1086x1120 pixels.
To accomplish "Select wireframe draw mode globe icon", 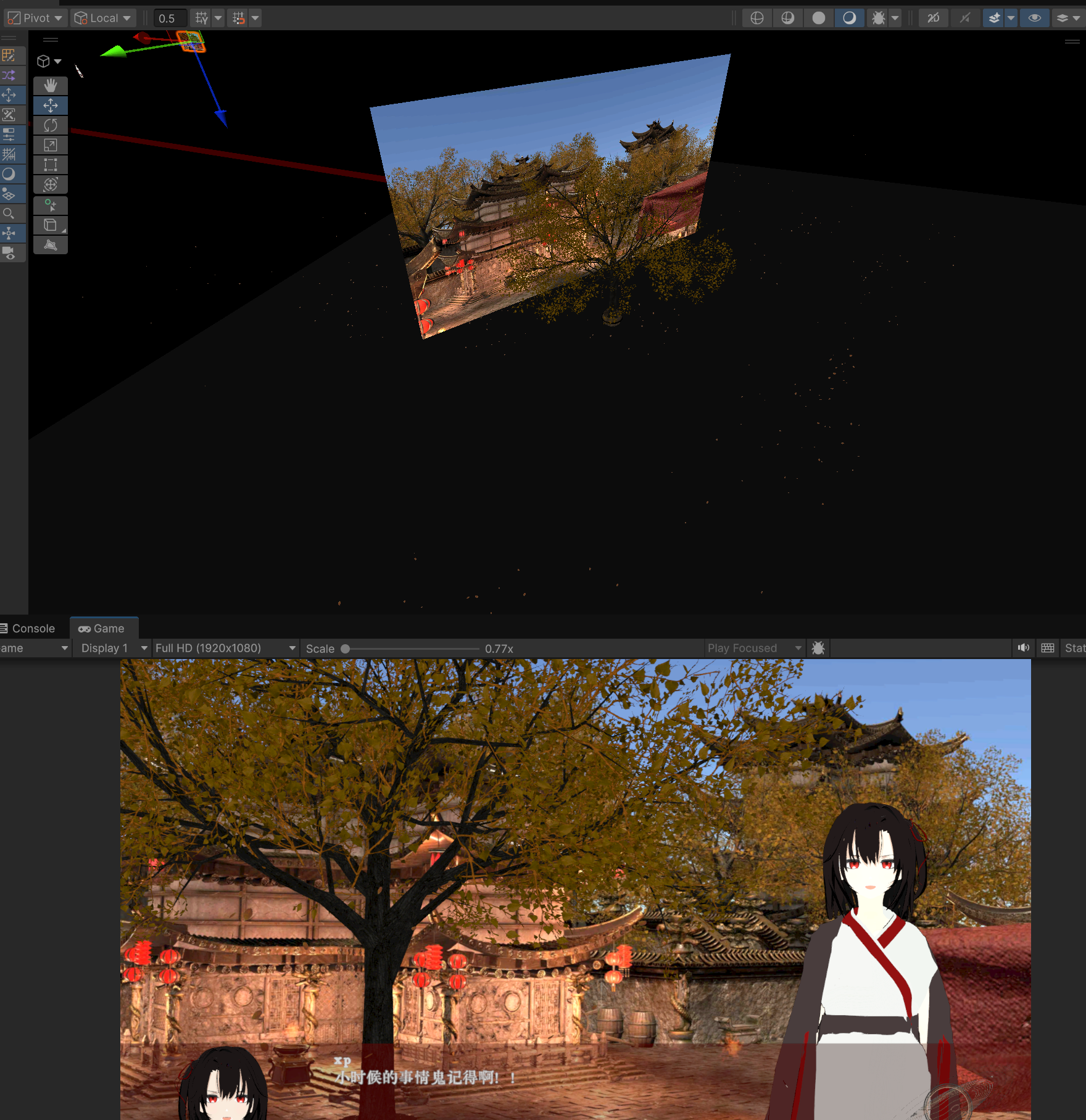I will tap(757, 18).
